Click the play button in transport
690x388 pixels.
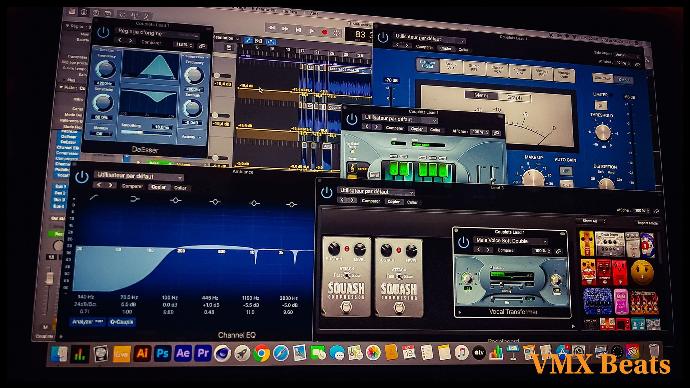click(x=312, y=31)
